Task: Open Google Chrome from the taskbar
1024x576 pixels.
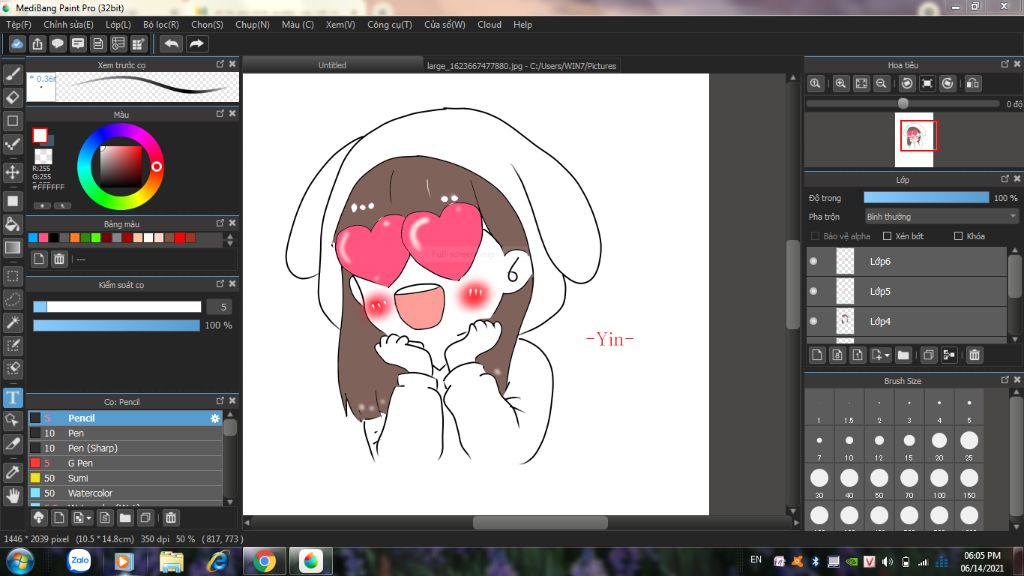Action: pyautogui.click(x=264, y=561)
